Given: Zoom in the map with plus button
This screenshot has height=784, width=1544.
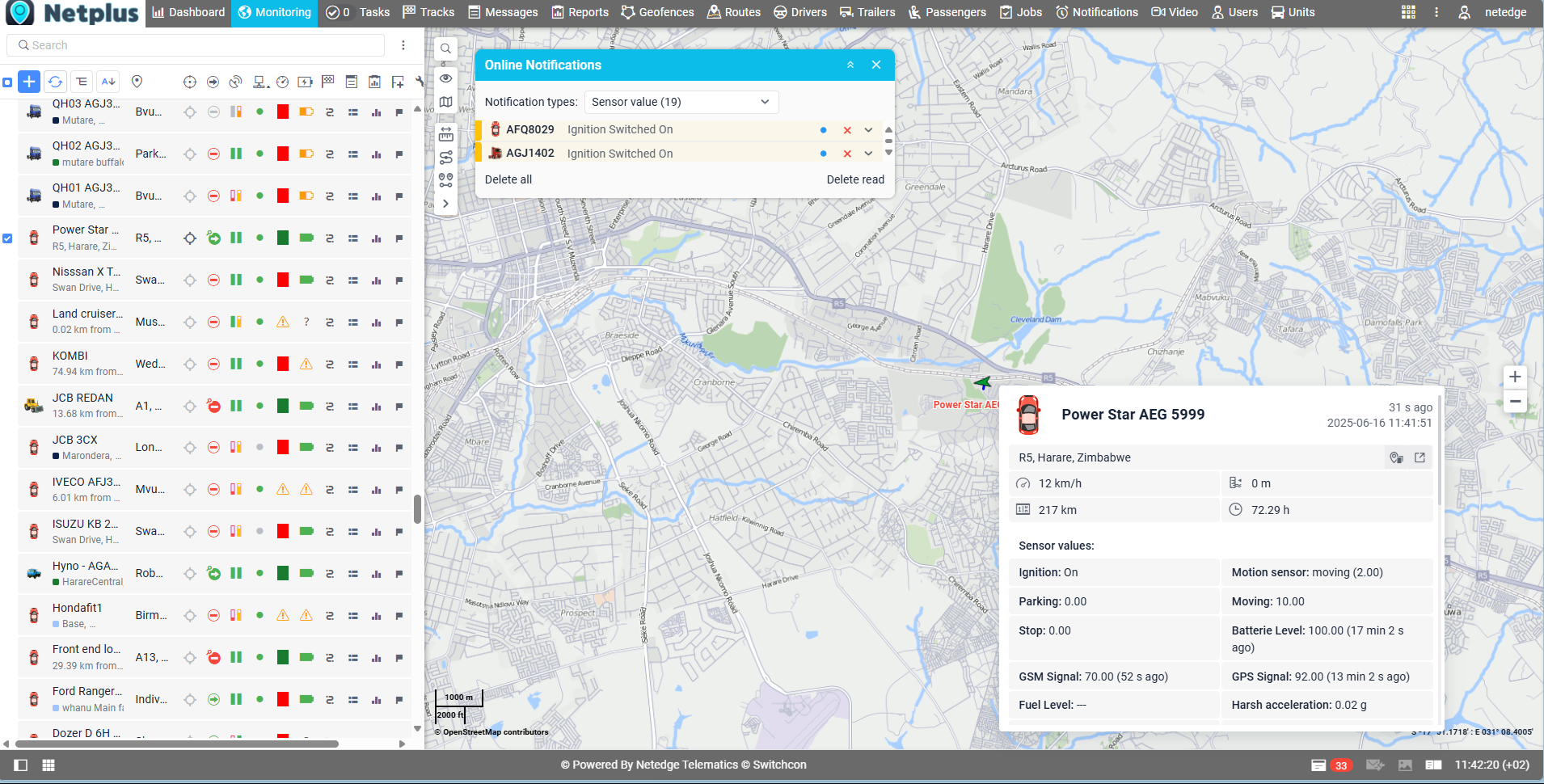Looking at the screenshot, I should pos(1515,377).
